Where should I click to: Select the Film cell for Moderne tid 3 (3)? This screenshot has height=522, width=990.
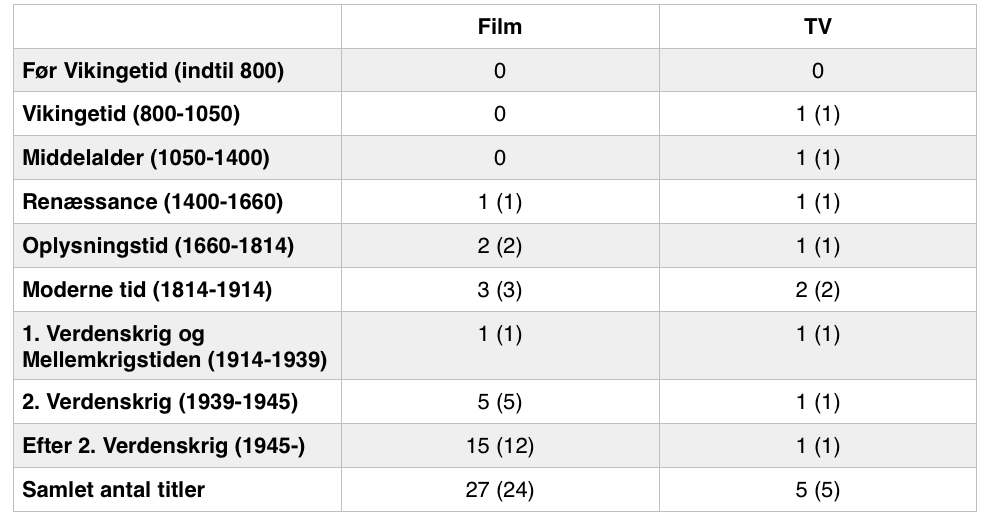[x=499, y=290]
